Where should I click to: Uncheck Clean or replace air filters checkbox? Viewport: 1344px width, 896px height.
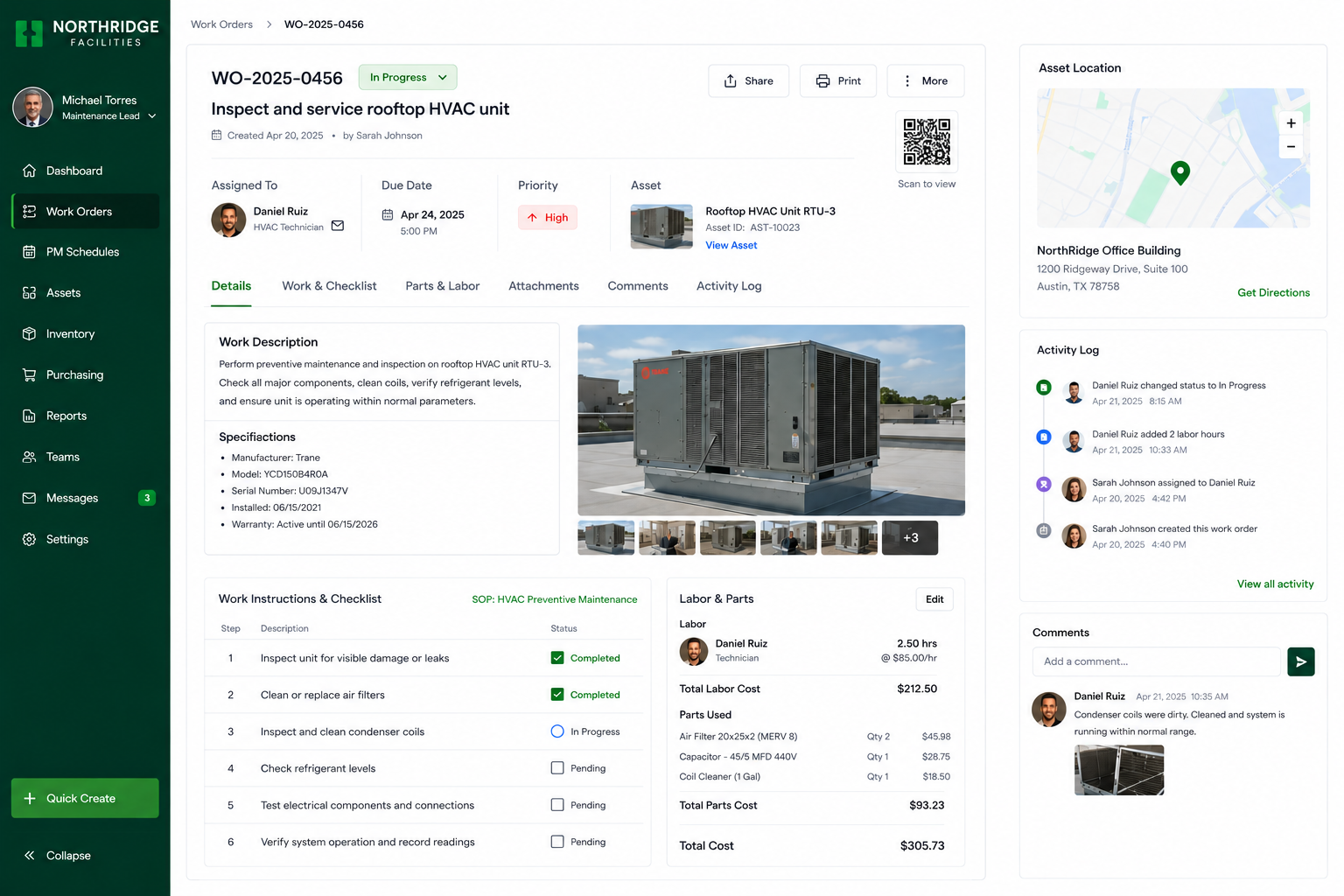pos(557,695)
